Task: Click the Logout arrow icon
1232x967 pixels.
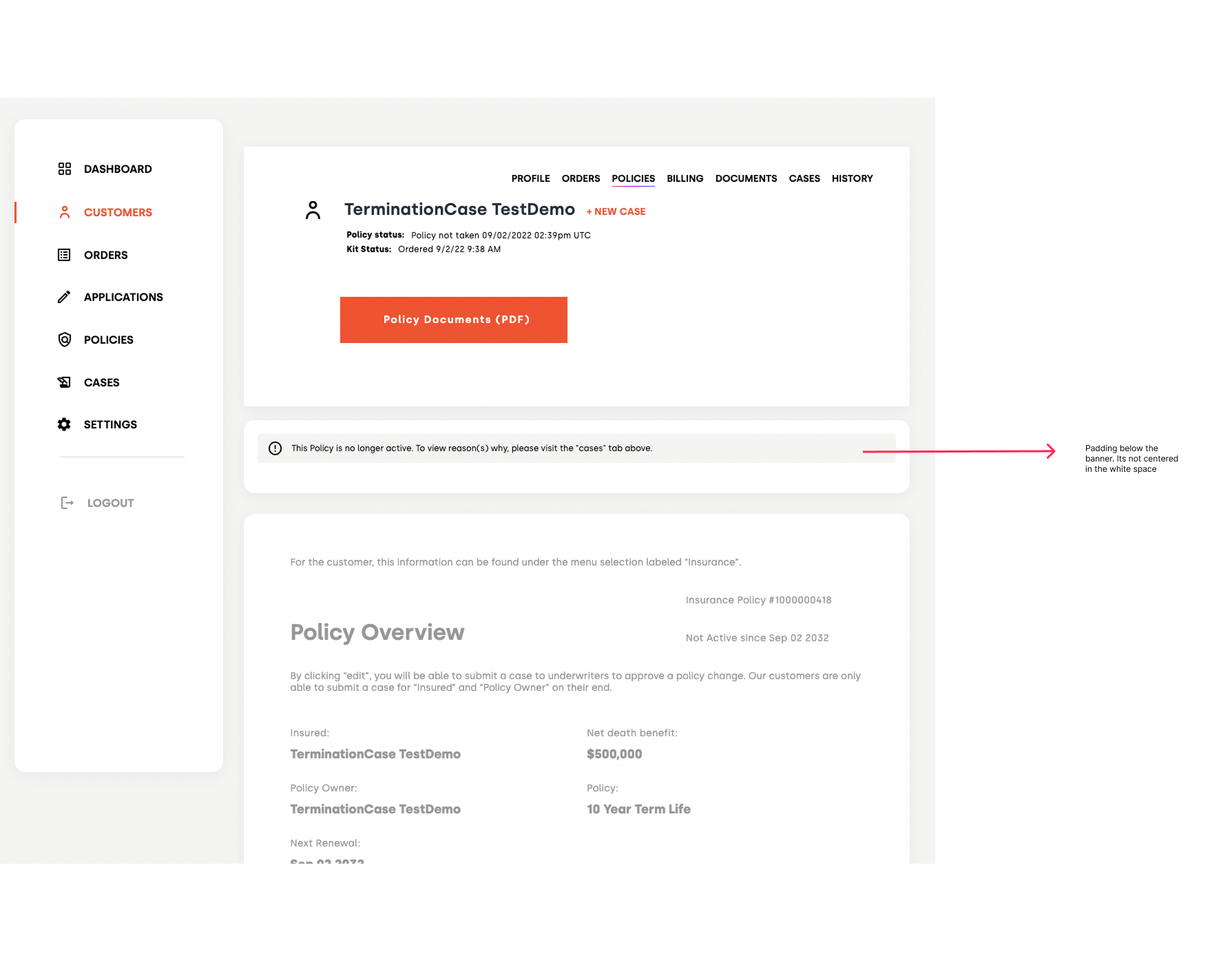Action: (67, 503)
